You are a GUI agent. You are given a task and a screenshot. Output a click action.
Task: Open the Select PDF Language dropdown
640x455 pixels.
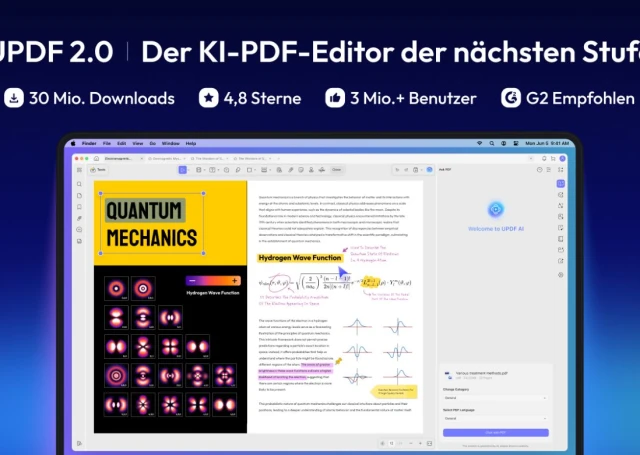click(x=496, y=419)
